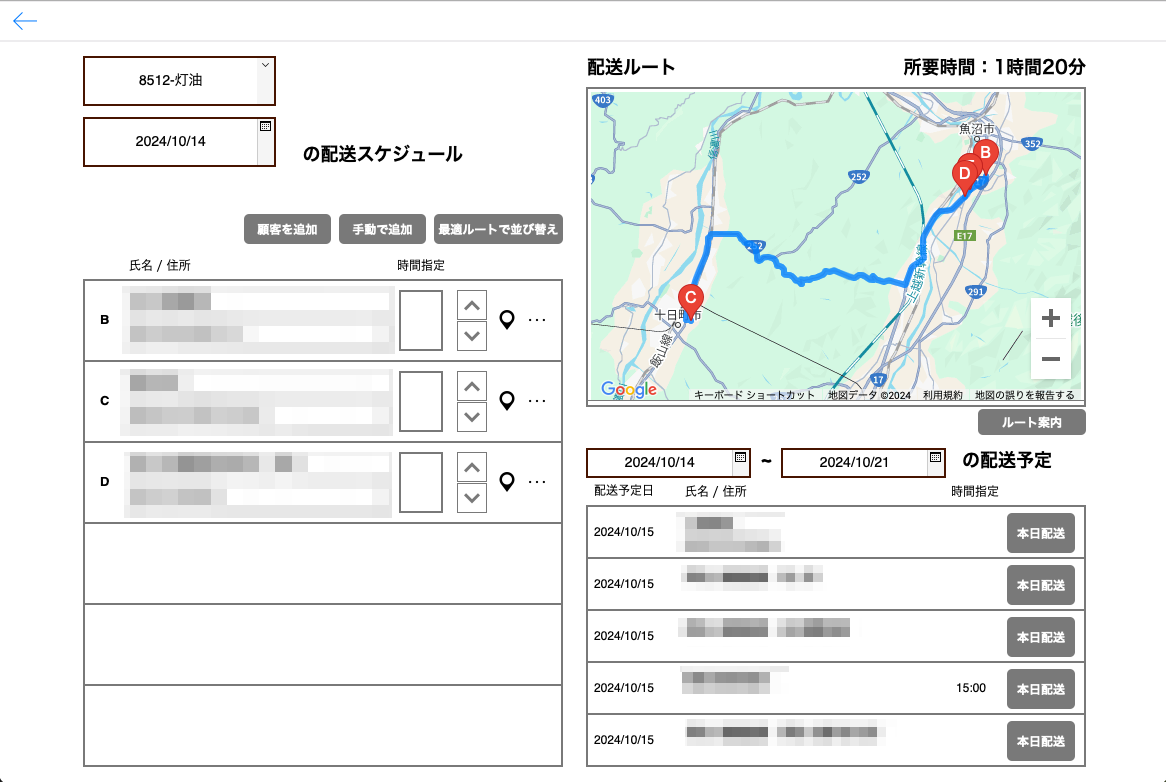Image resolution: width=1166 pixels, height=782 pixels.
Task: Click 本日配送 on second delivery row
Action: pos(1040,585)
